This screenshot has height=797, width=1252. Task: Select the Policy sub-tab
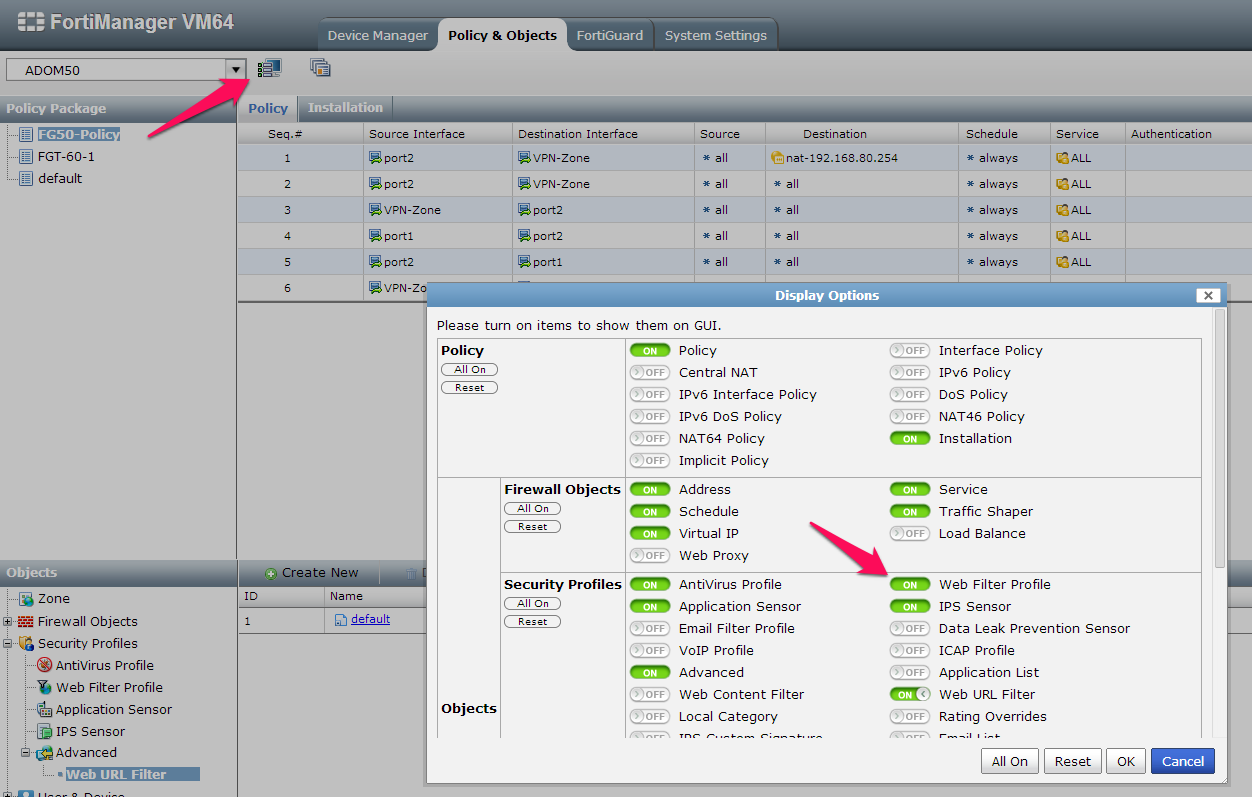pyautogui.click(x=268, y=108)
